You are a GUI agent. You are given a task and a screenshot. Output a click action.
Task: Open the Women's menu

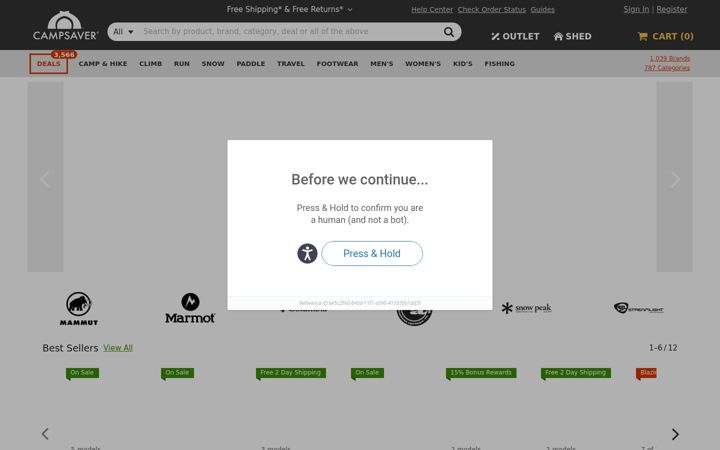pyautogui.click(x=423, y=64)
